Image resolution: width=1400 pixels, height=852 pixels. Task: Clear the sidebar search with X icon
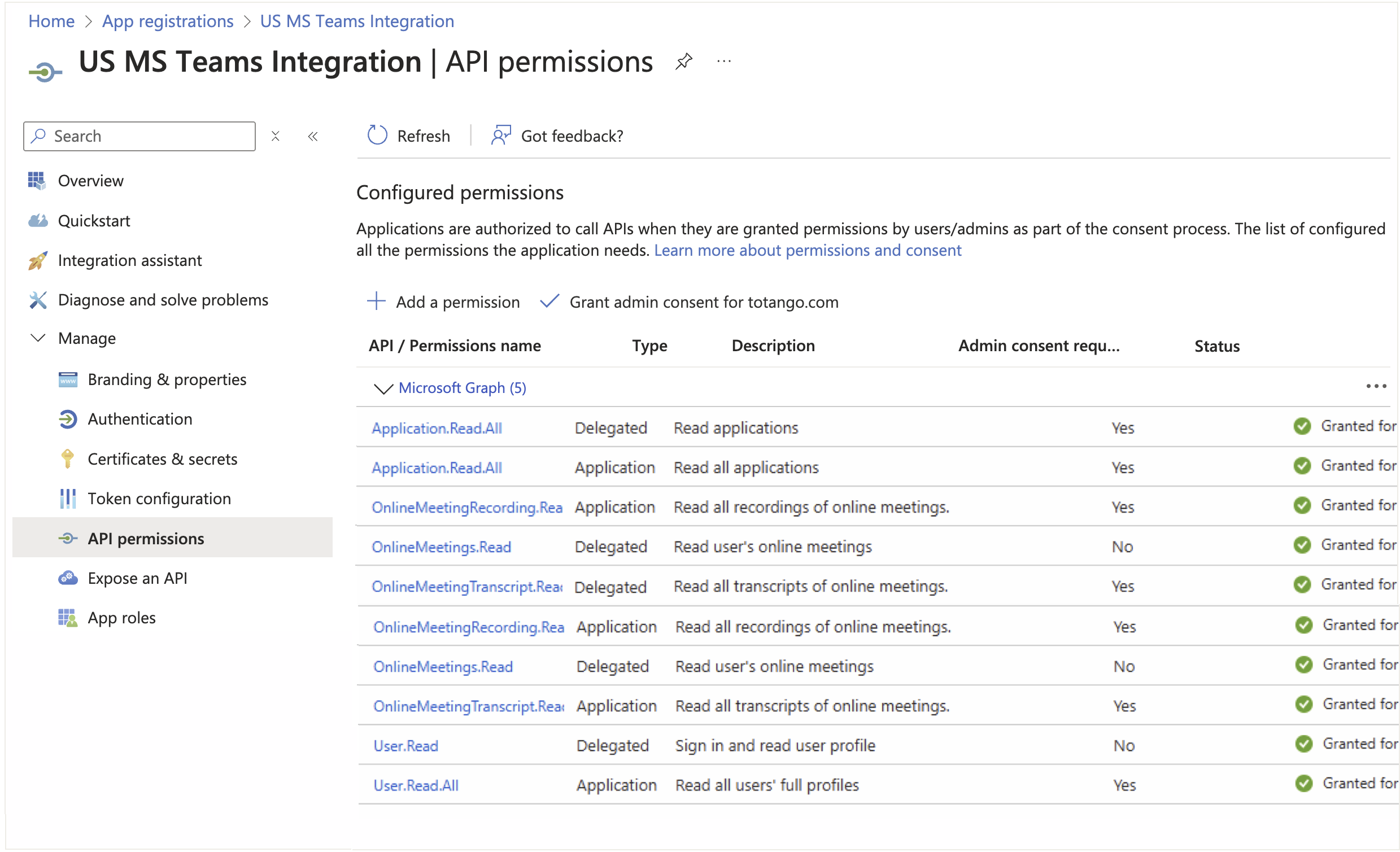pos(276,136)
